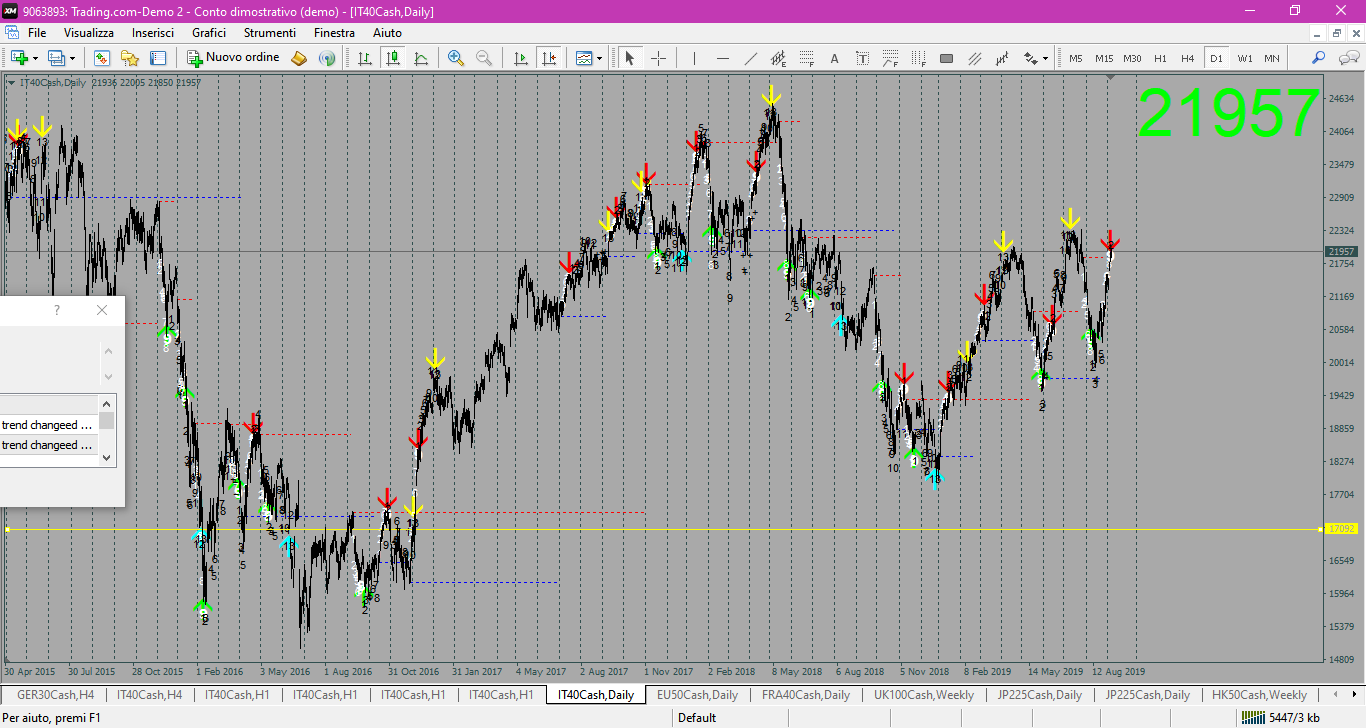
Task: Select the equidistant channel tool
Action: click(x=778, y=58)
